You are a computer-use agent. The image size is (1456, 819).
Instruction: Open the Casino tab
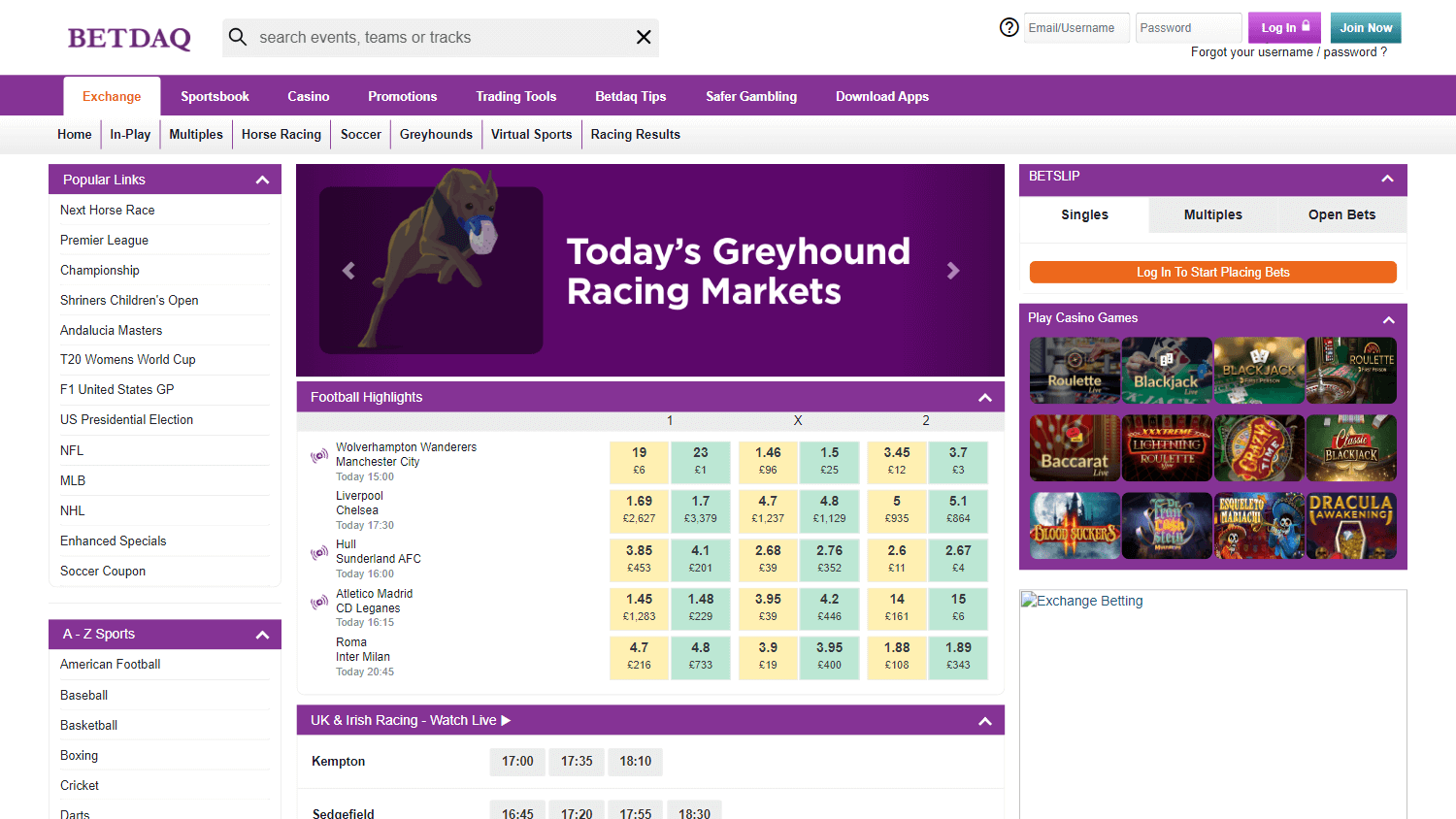tap(309, 96)
